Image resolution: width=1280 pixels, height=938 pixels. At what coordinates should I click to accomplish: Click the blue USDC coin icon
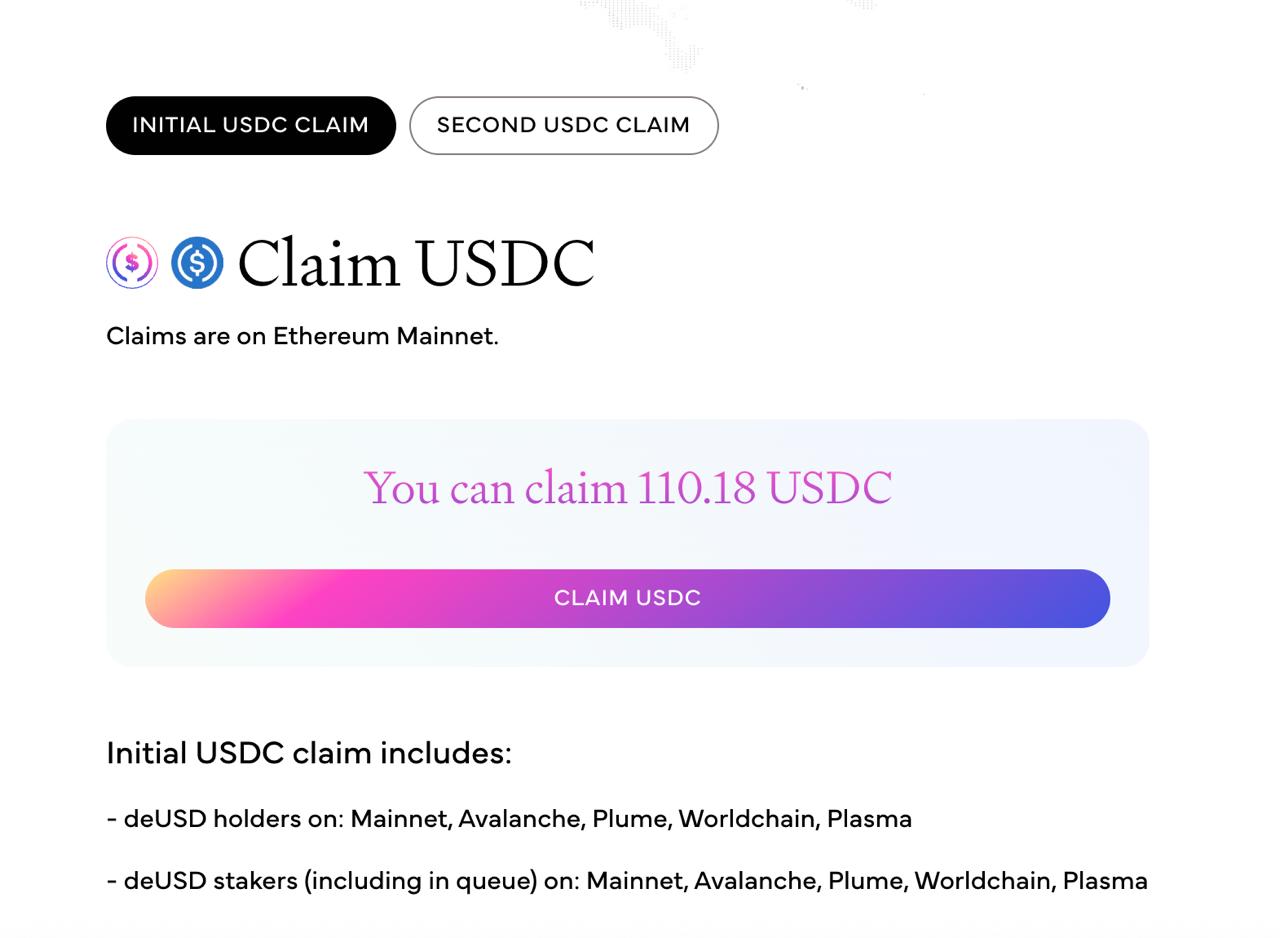(x=197, y=263)
